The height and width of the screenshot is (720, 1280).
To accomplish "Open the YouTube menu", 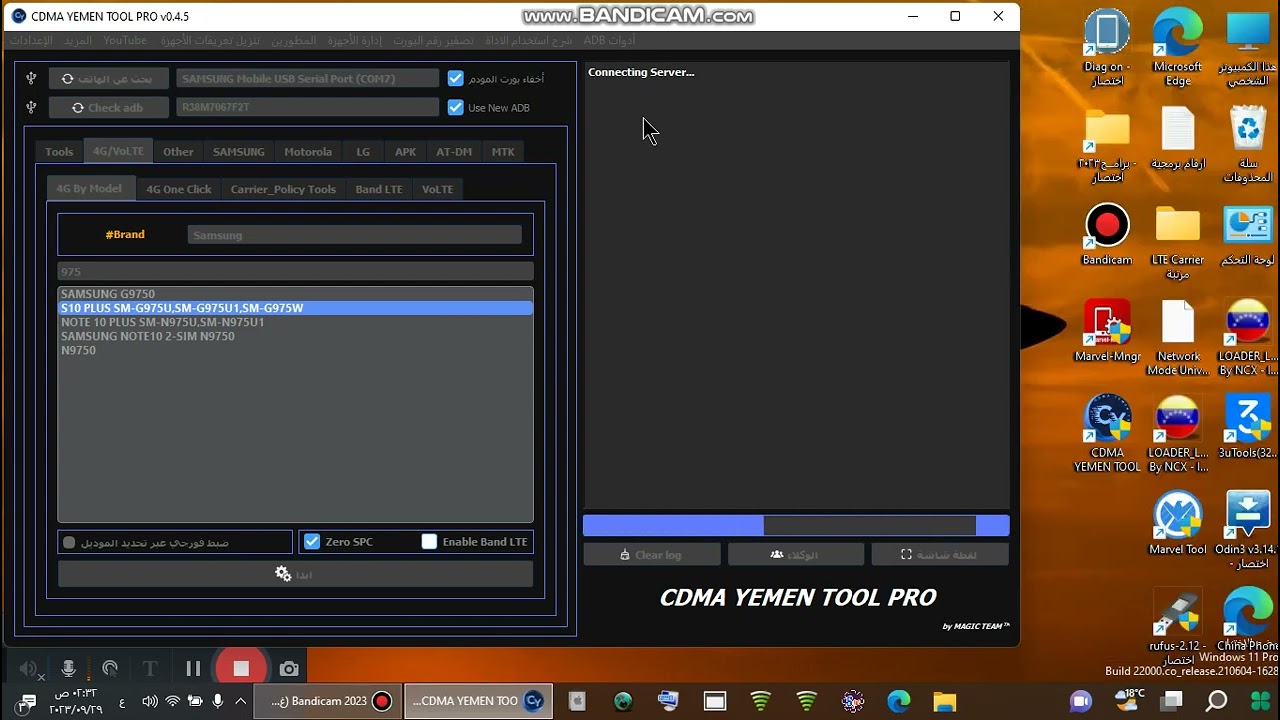I will (x=125, y=40).
